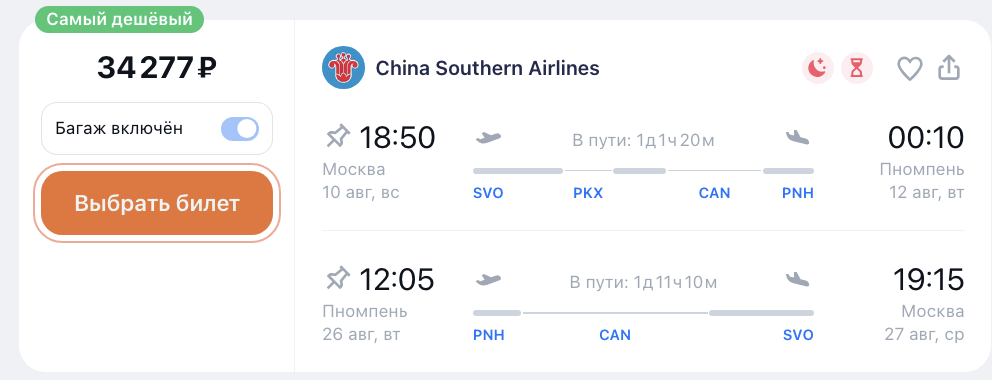Share this ticket via share icon
Screen dimensions: 992x380
(x=948, y=68)
